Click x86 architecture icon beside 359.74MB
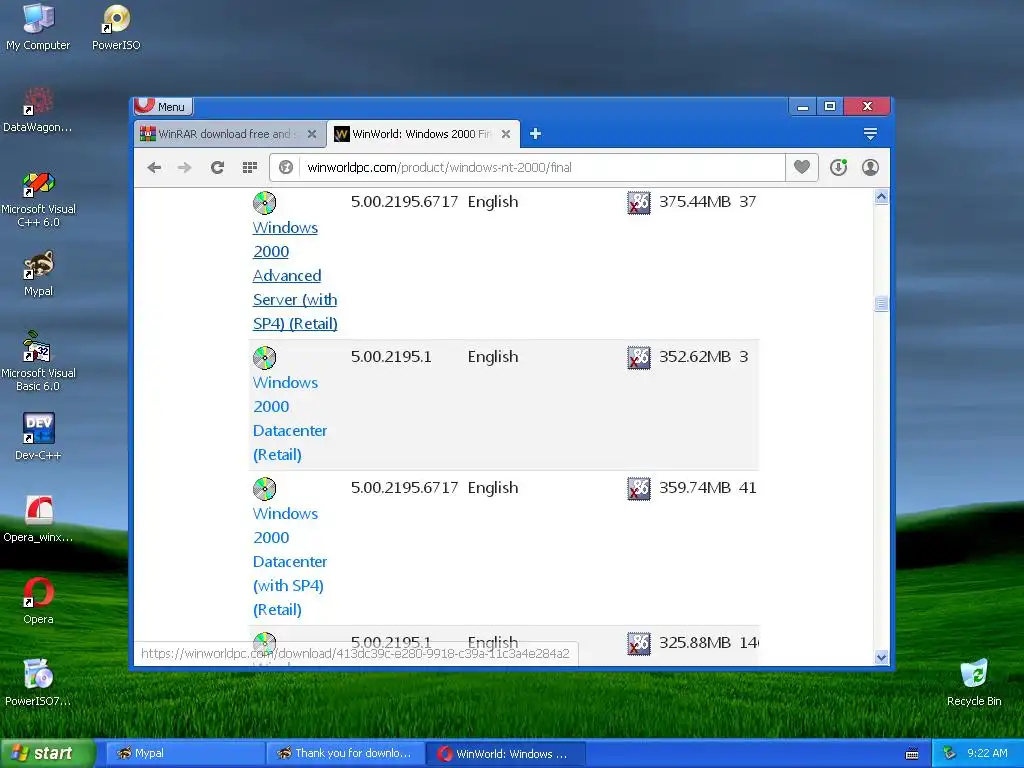 point(639,488)
